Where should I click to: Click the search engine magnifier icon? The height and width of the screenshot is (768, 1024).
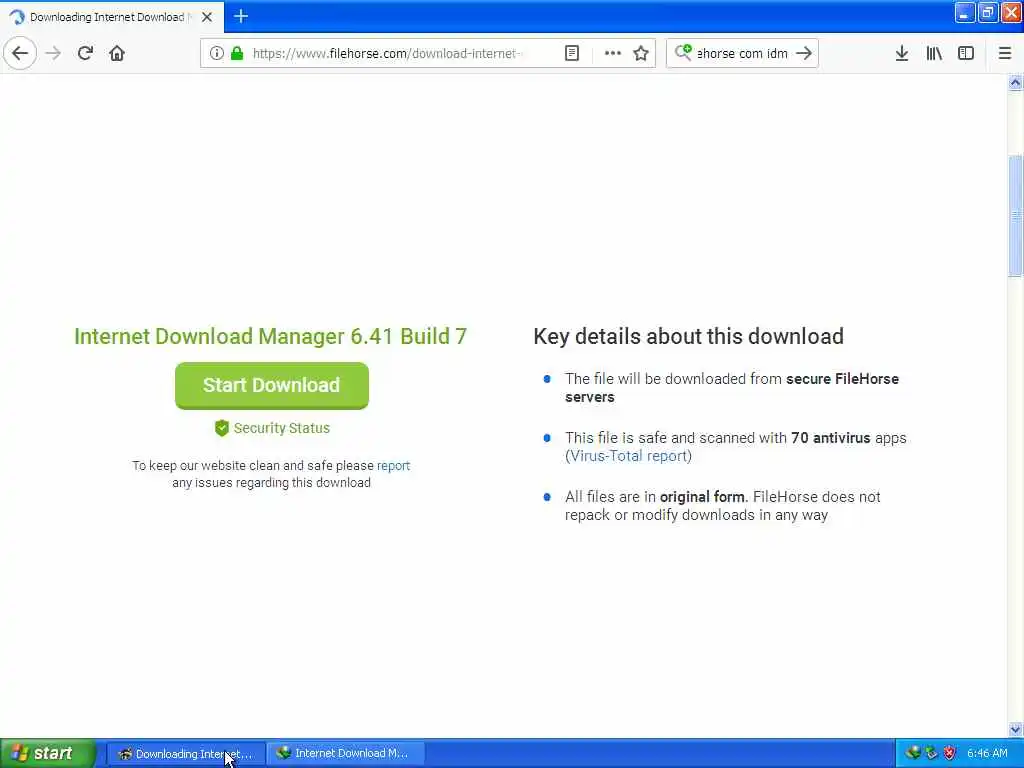coord(682,52)
